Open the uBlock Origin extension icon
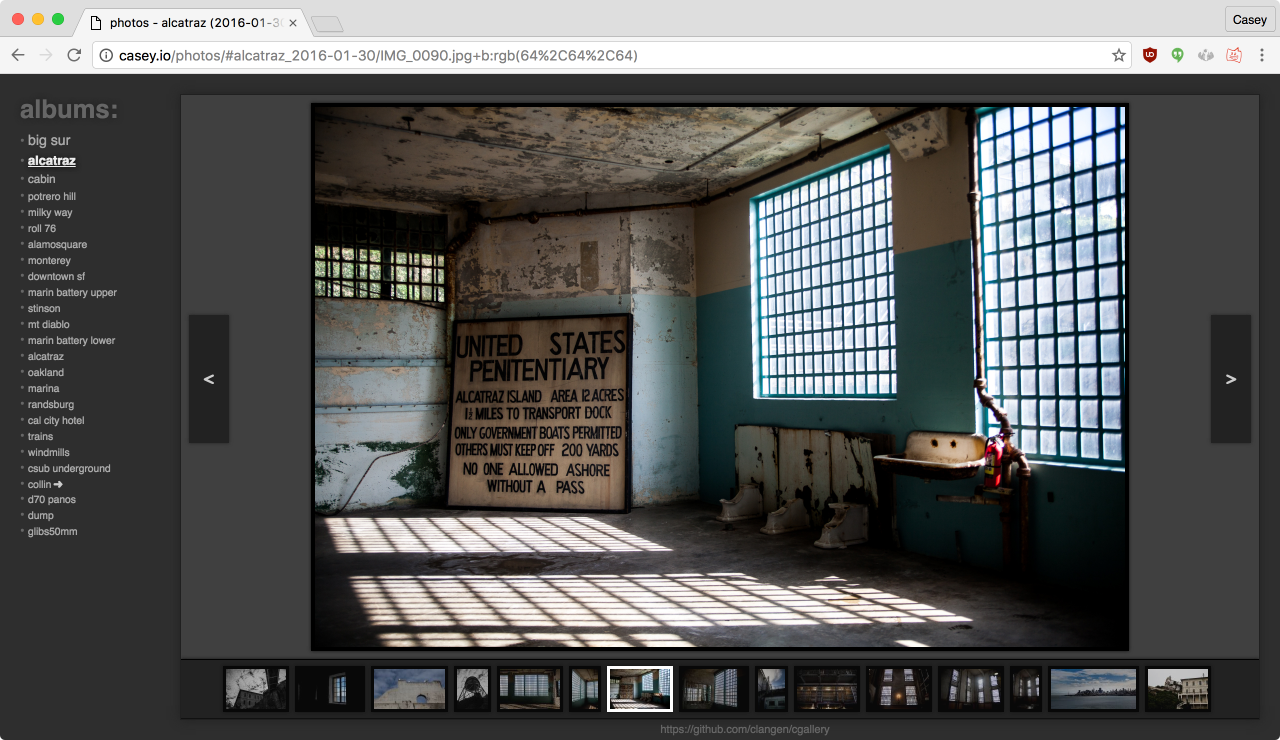 [x=1150, y=55]
